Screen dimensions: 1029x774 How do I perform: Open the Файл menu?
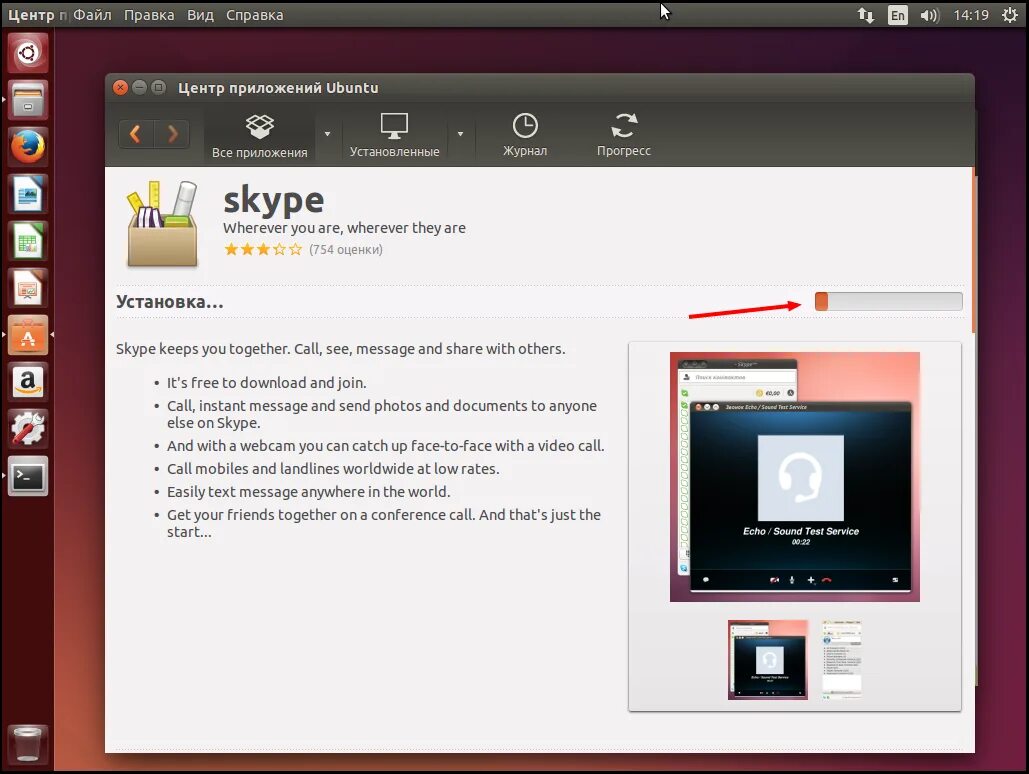pos(93,14)
